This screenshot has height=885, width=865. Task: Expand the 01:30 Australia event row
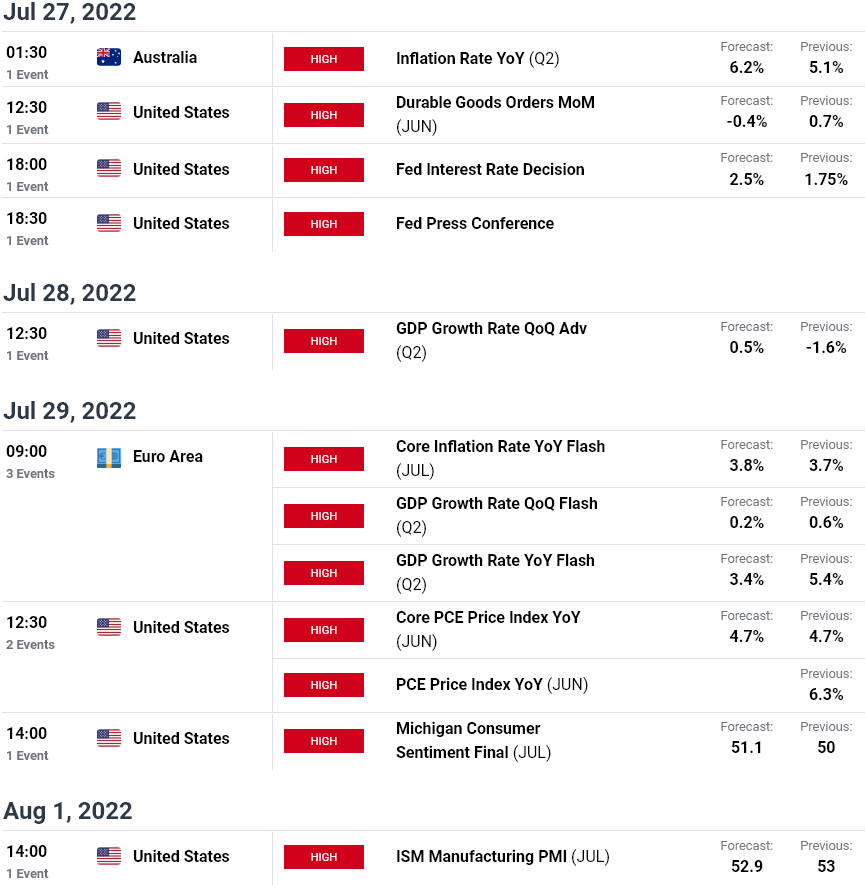pos(137,60)
